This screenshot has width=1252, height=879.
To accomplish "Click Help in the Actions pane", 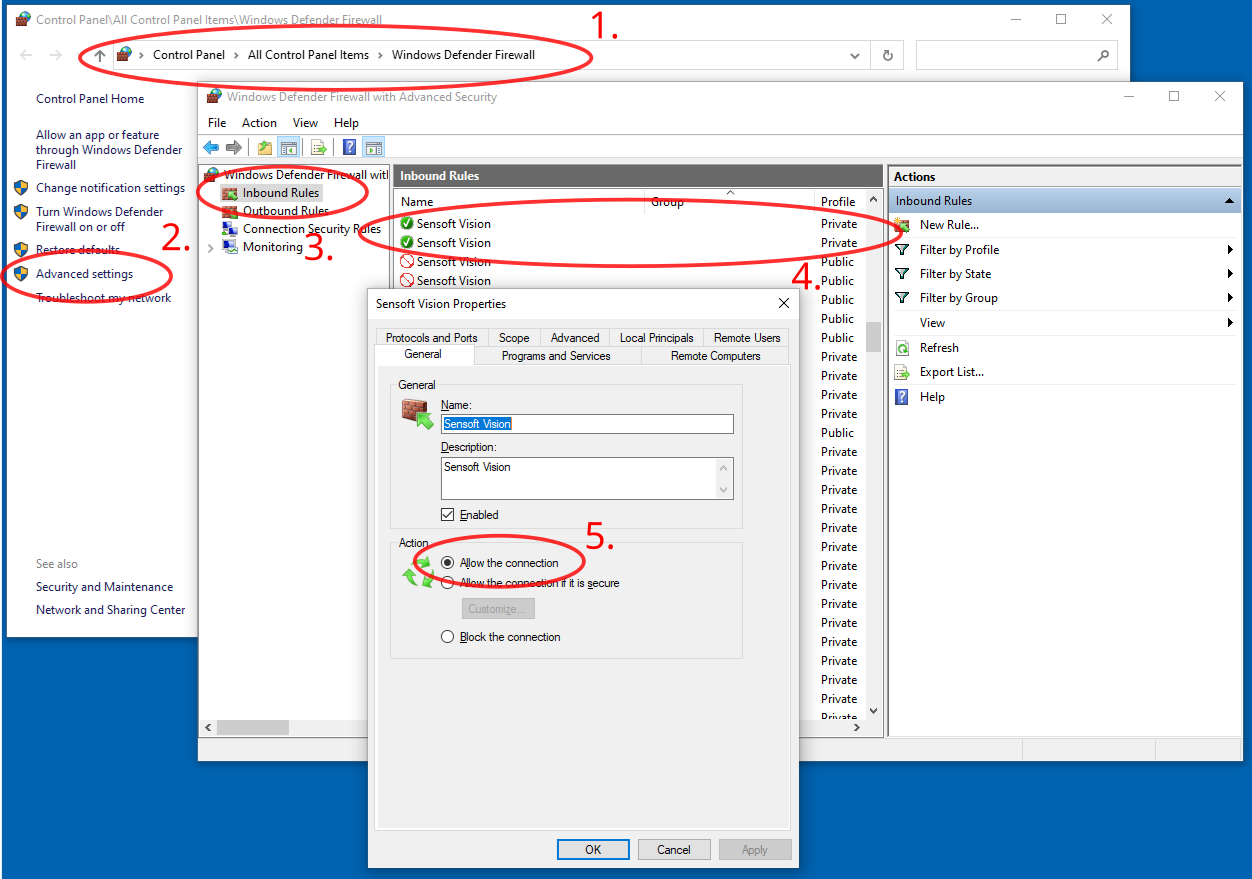I will coord(932,397).
